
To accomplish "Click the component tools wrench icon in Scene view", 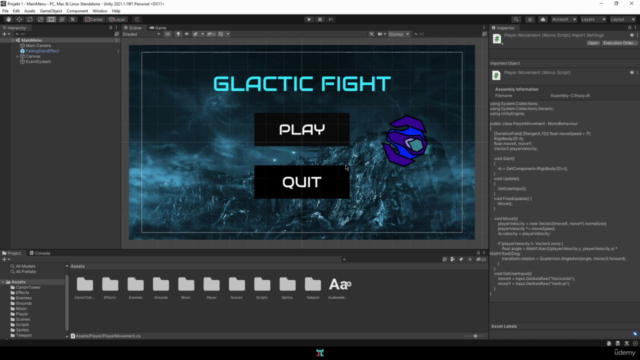I will coord(371,34).
